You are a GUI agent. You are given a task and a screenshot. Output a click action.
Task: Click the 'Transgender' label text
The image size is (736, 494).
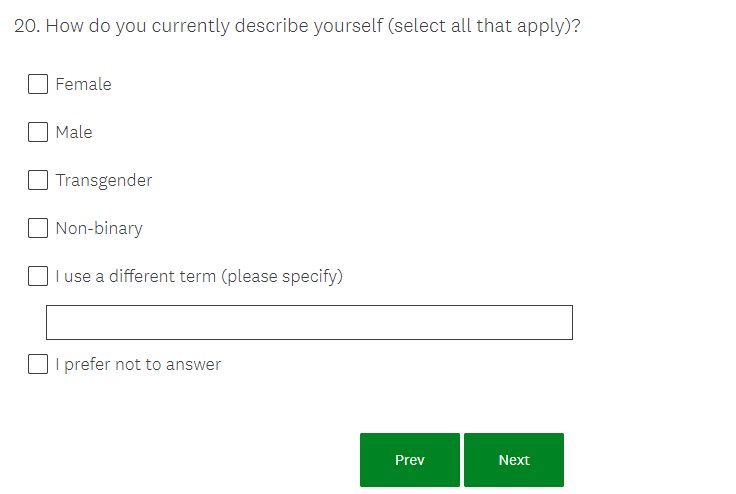[104, 180]
